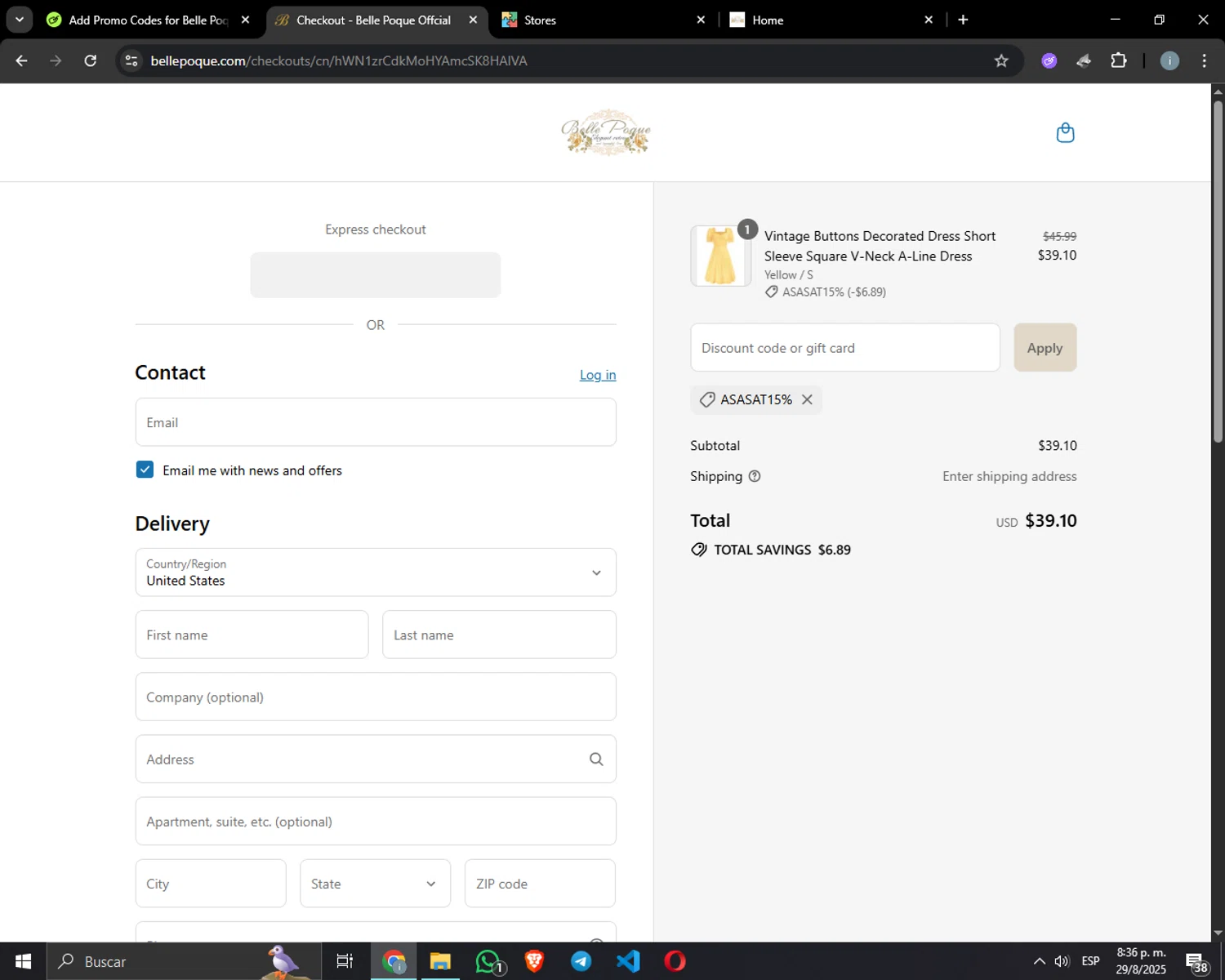Viewport: 1225px width, 980px height.
Task: Click the ESP language indicator
Action: (x=1090, y=961)
